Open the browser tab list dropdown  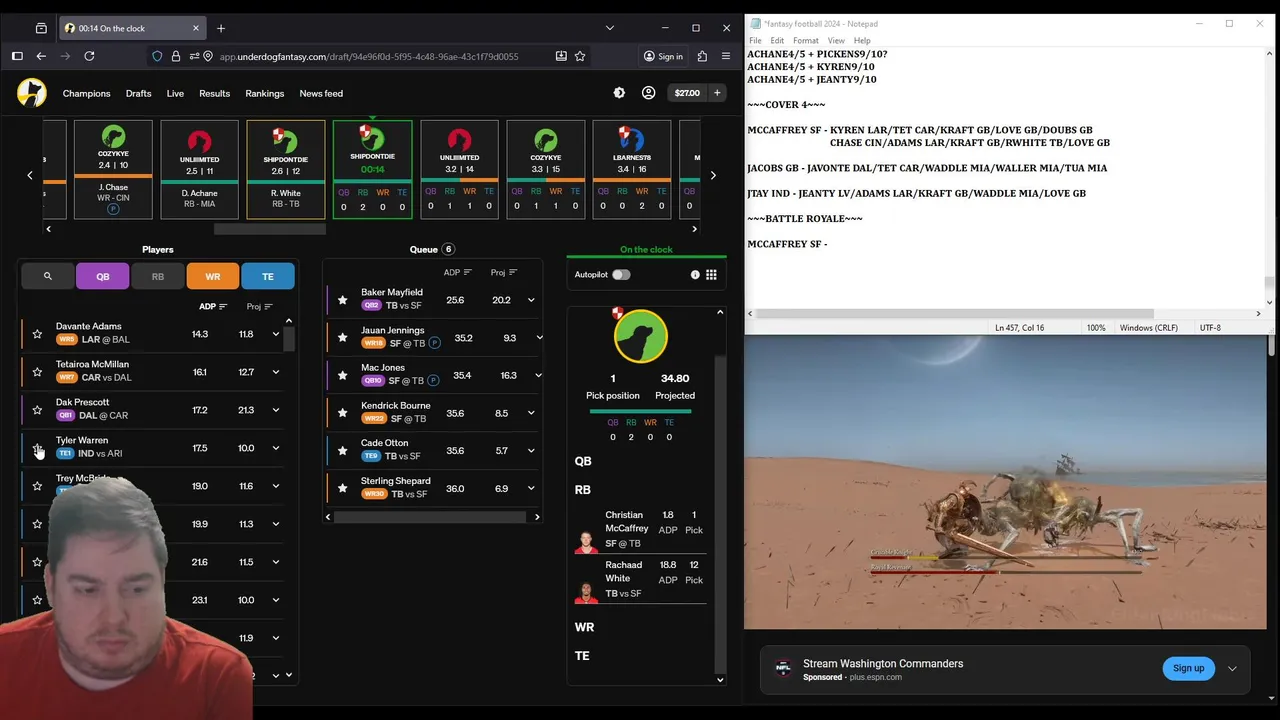[x=609, y=28]
